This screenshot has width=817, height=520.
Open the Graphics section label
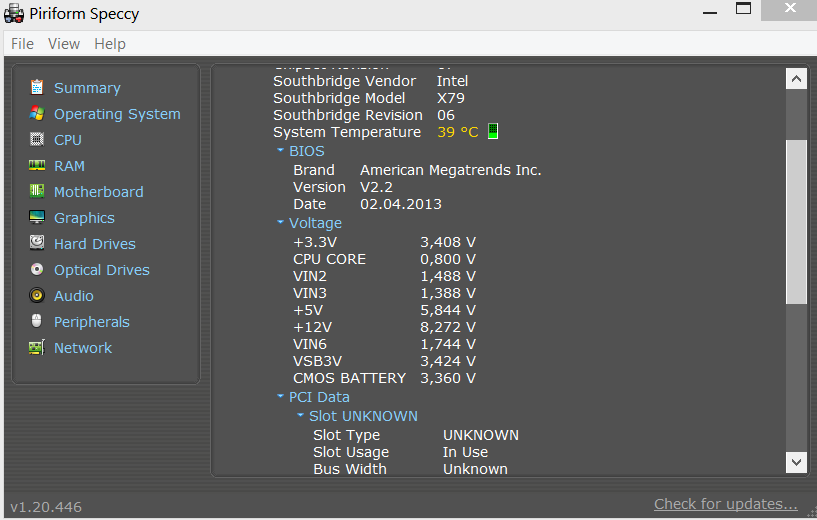(84, 218)
